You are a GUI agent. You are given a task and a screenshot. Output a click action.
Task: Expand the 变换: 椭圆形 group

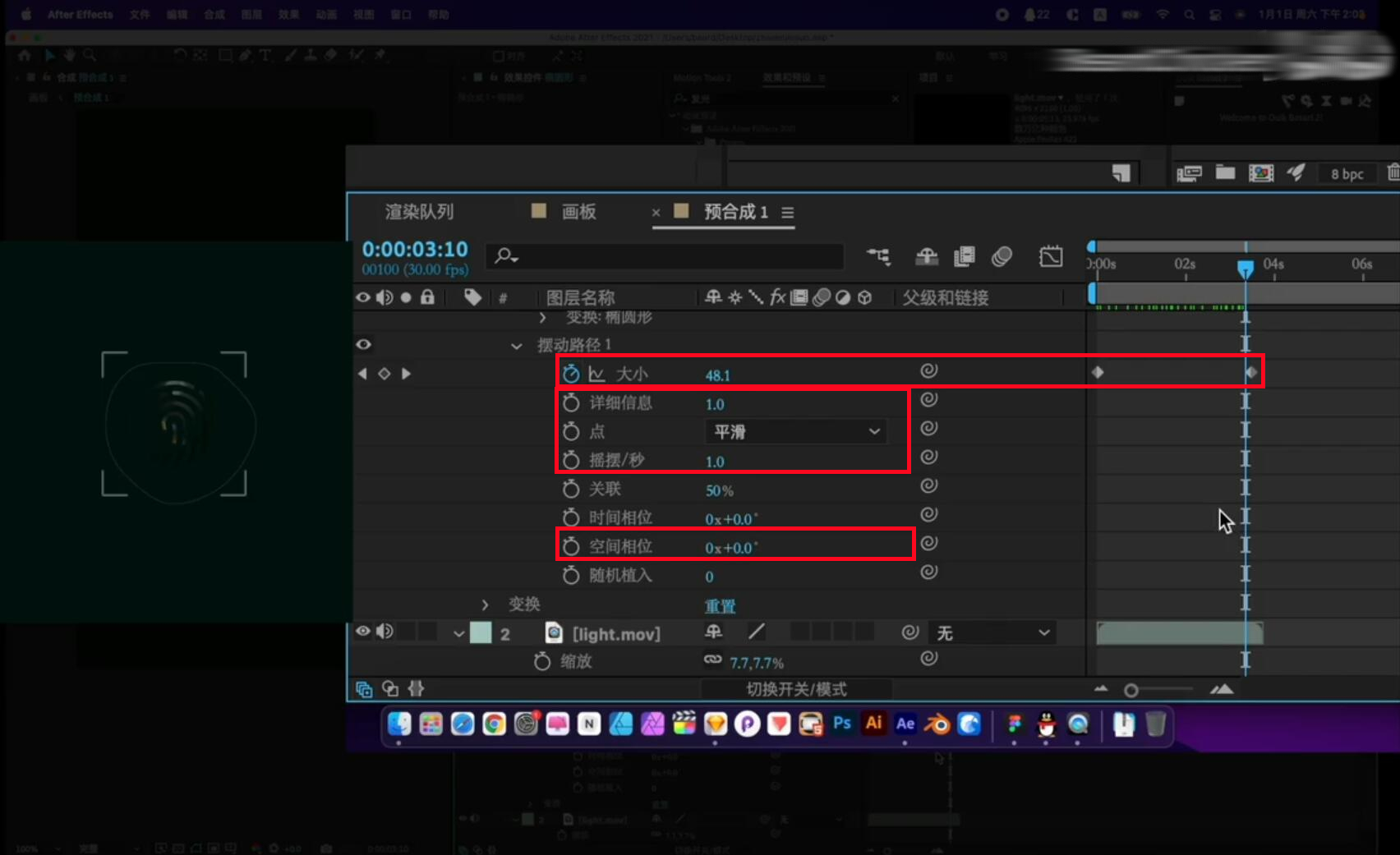[542, 317]
